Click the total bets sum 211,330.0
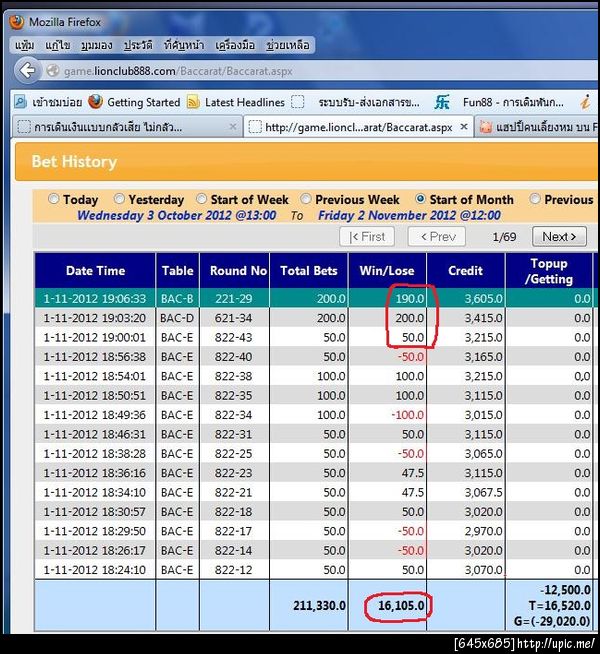The width and height of the screenshot is (600, 654). tap(319, 606)
